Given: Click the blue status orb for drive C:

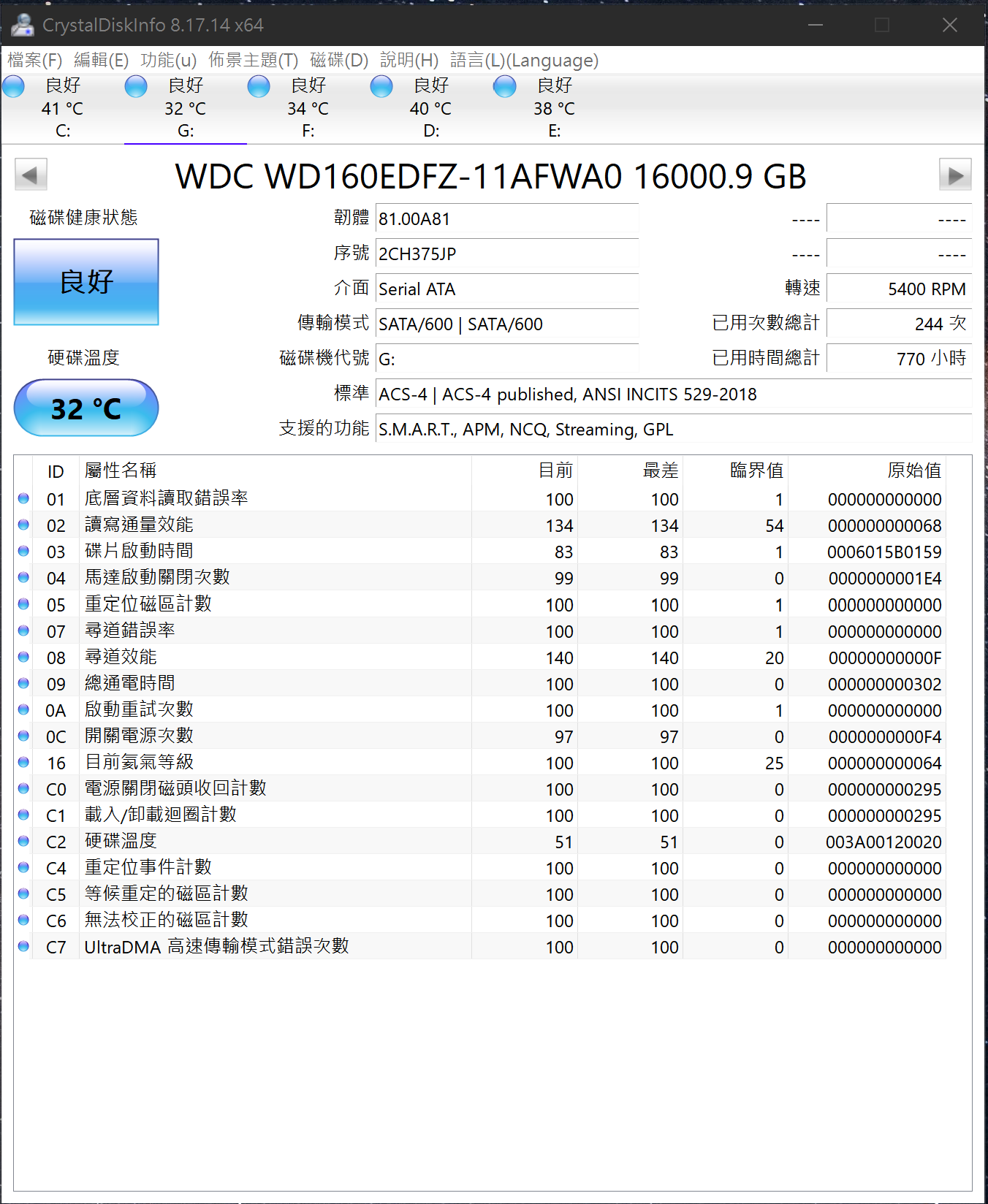Looking at the screenshot, I should (x=13, y=86).
